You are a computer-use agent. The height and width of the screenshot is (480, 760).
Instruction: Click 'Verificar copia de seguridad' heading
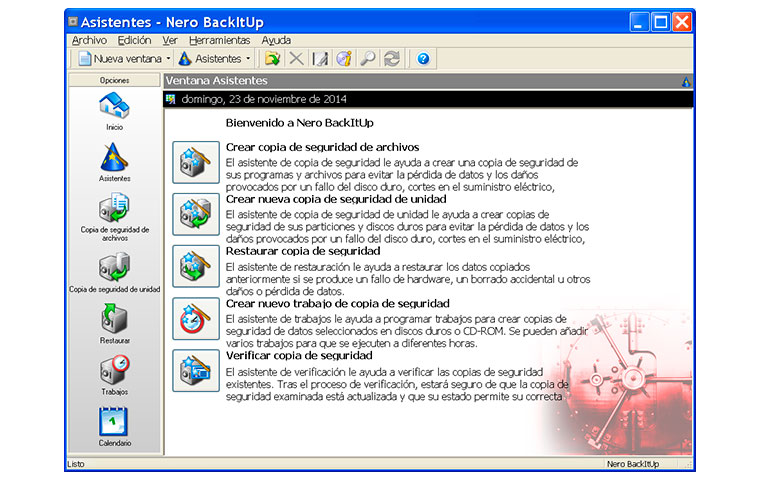[299, 356]
